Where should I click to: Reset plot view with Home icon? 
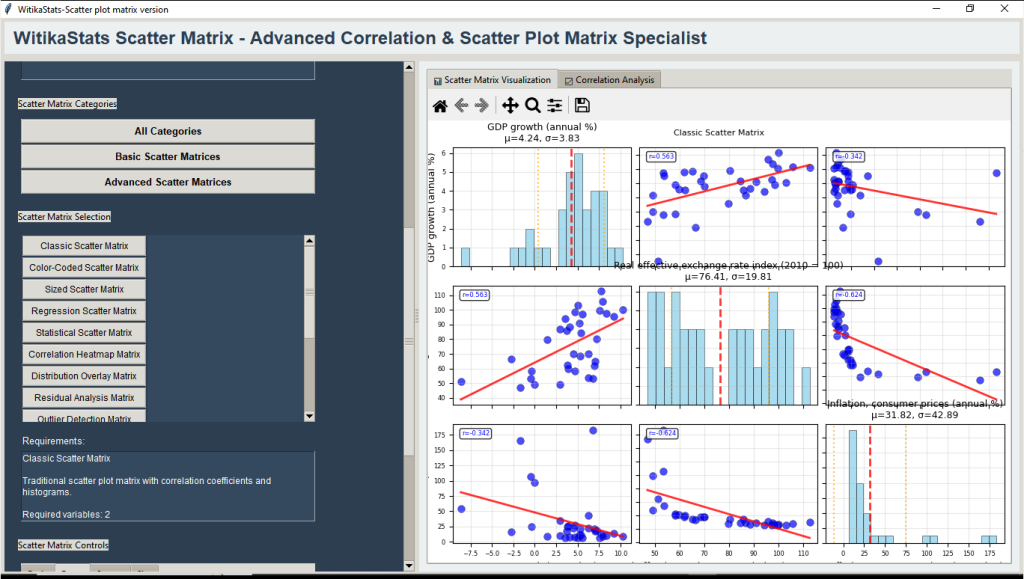(440, 106)
